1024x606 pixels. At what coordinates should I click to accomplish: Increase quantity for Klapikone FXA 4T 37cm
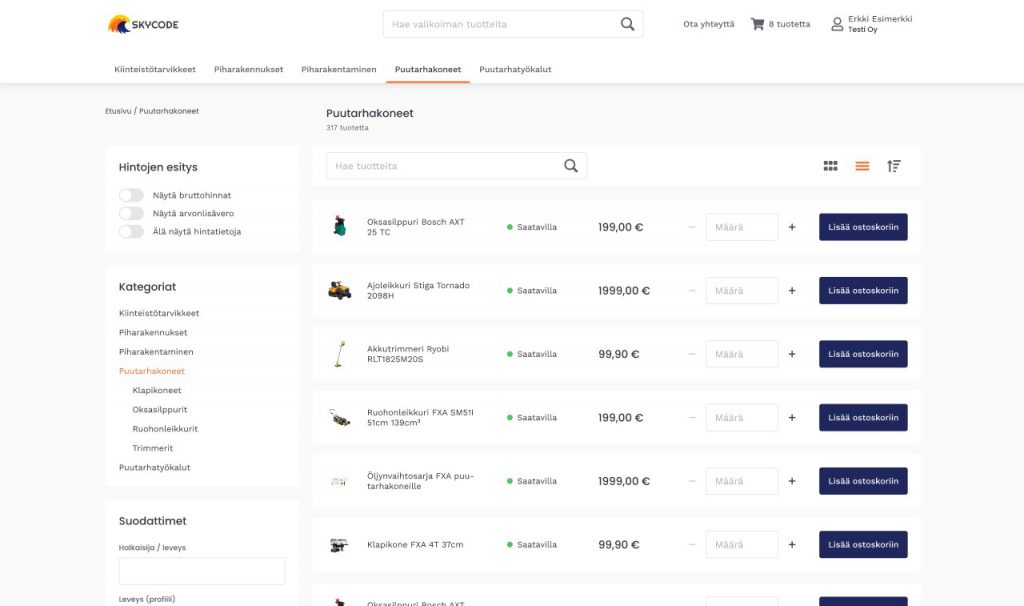pos(792,545)
